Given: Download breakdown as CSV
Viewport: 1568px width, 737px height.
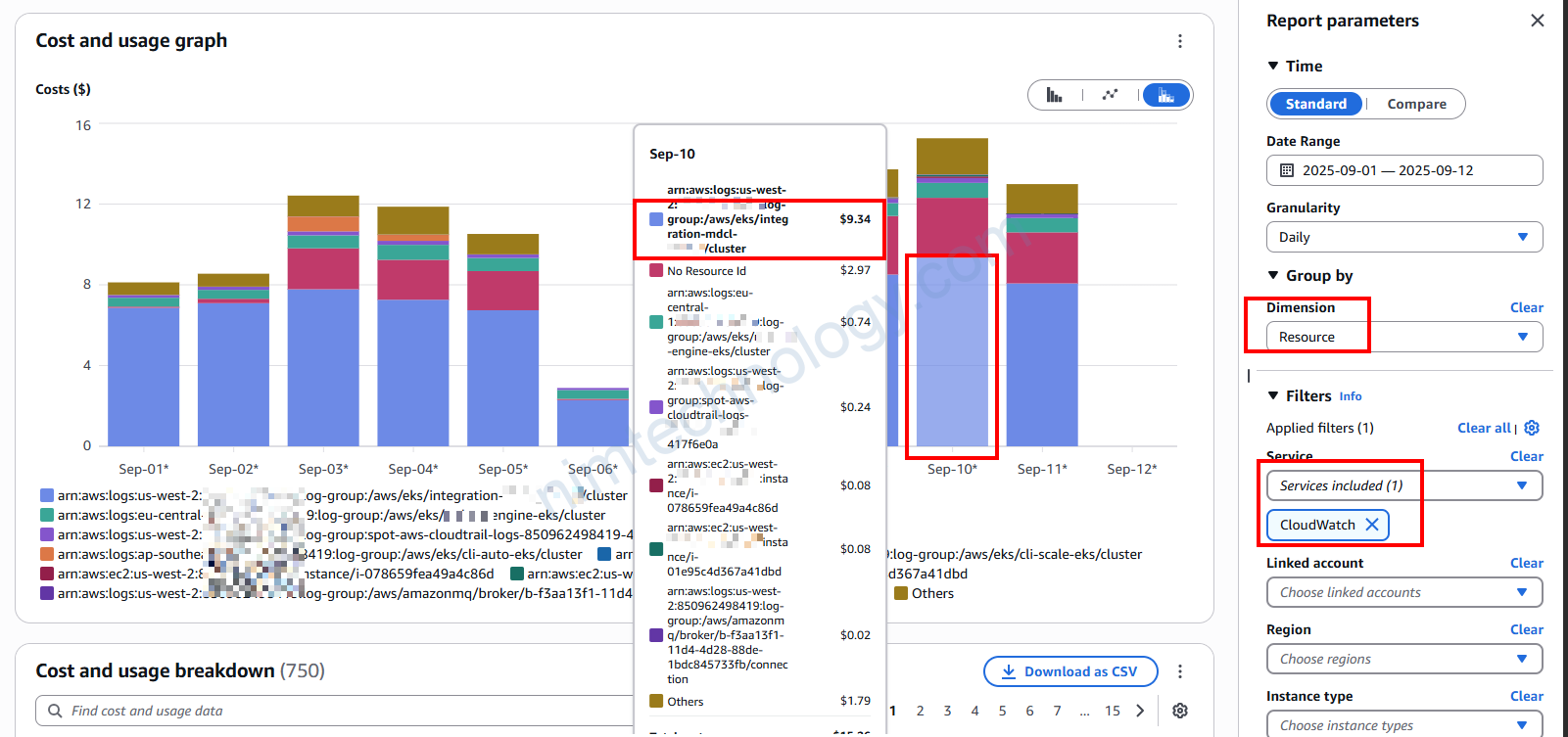Looking at the screenshot, I should click(x=1069, y=671).
